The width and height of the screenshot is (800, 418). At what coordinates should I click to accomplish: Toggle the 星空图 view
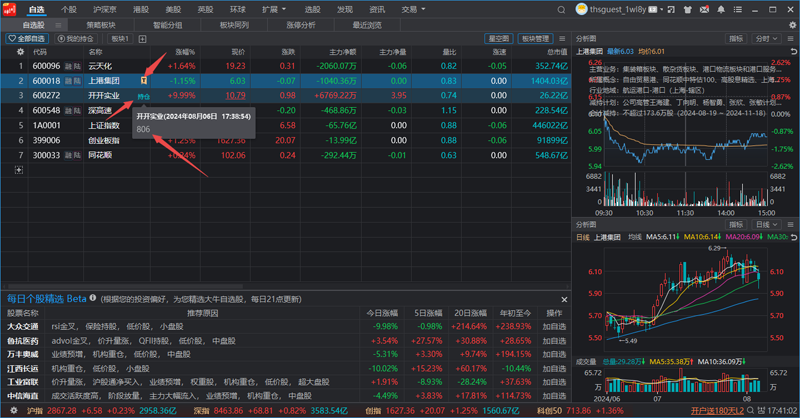[x=498, y=39]
